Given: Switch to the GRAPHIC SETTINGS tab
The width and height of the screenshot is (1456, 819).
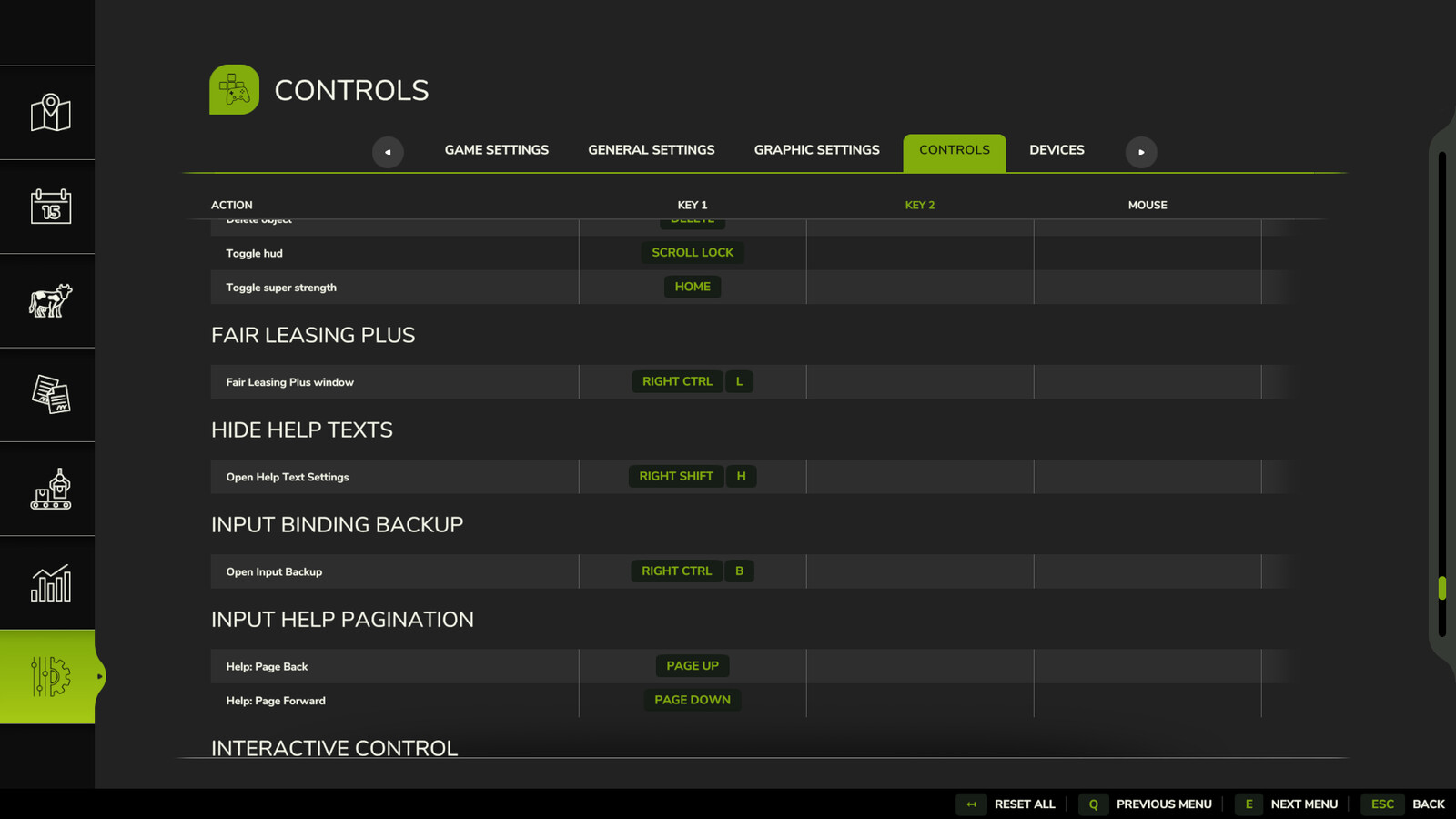Looking at the screenshot, I should pos(816,149).
